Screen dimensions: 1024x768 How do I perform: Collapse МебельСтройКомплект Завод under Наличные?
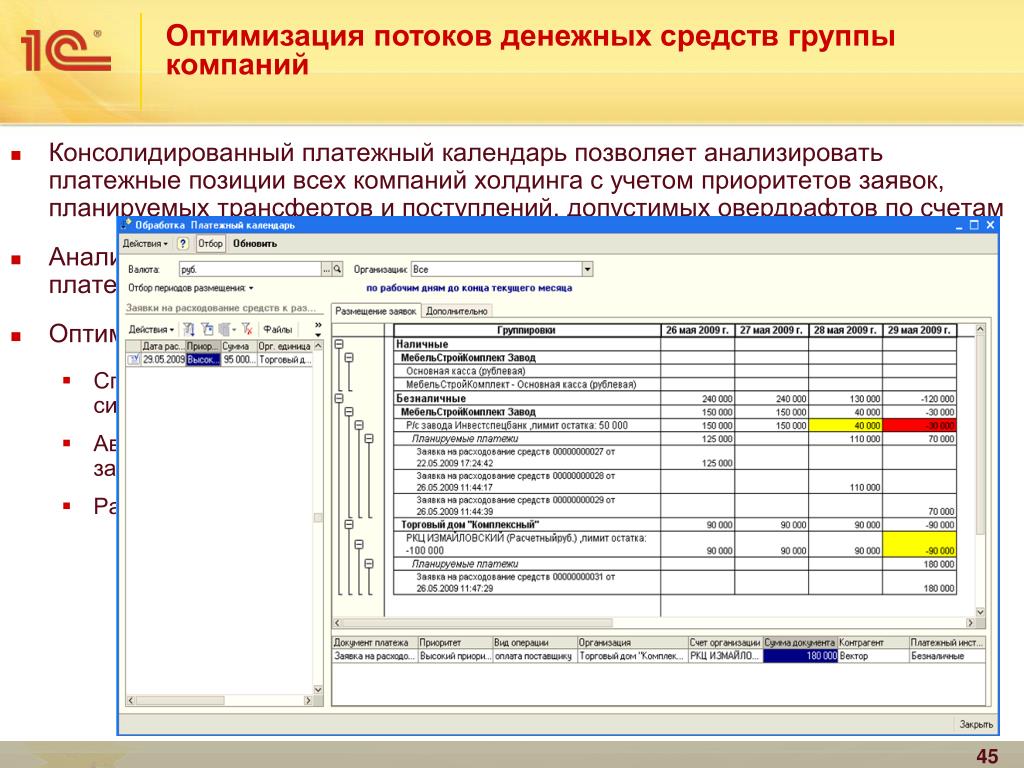349,358
